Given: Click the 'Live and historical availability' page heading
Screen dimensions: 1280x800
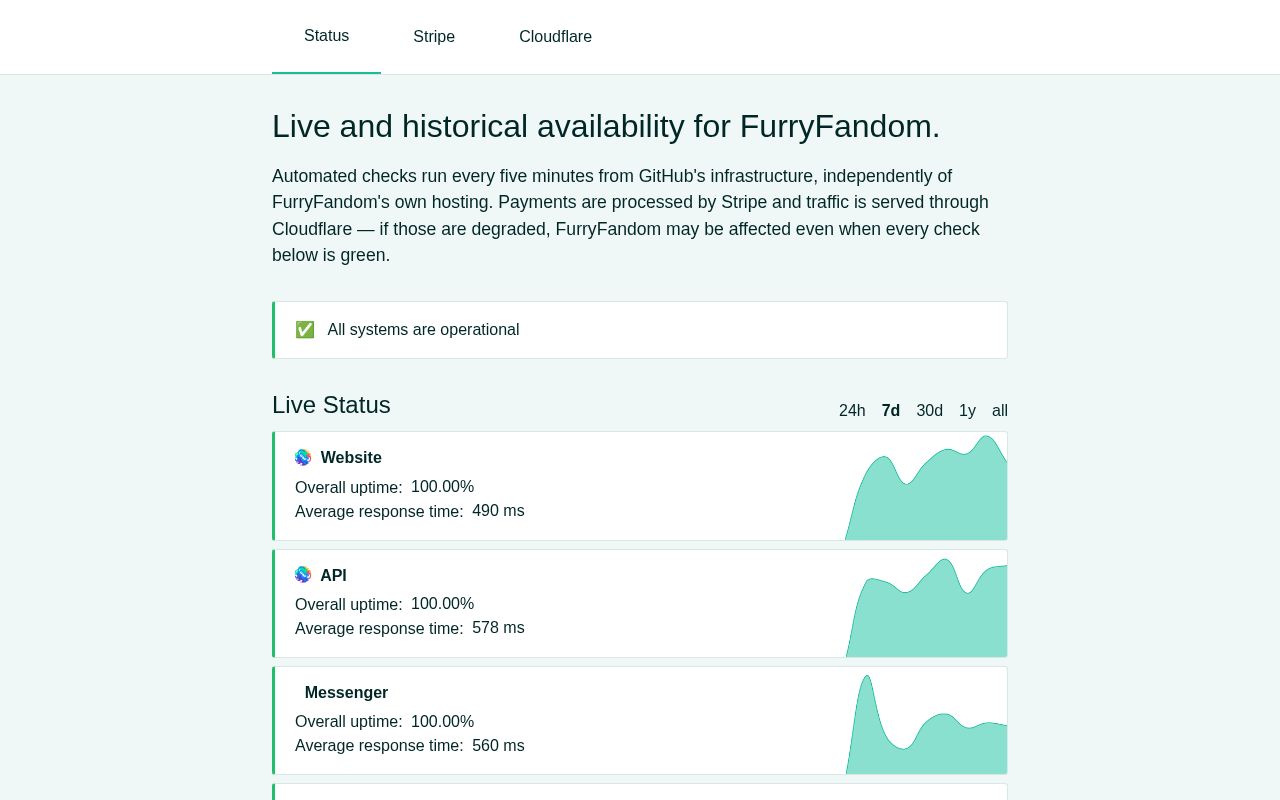Looking at the screenshot, I should pos(606,127).
